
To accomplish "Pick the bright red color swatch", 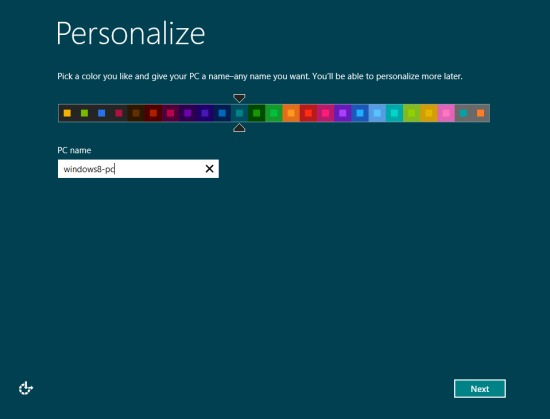I will point(308,113).
